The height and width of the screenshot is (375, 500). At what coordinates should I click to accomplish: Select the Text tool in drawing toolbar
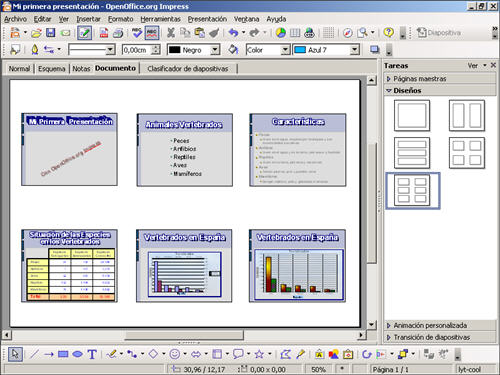(92, 354)
